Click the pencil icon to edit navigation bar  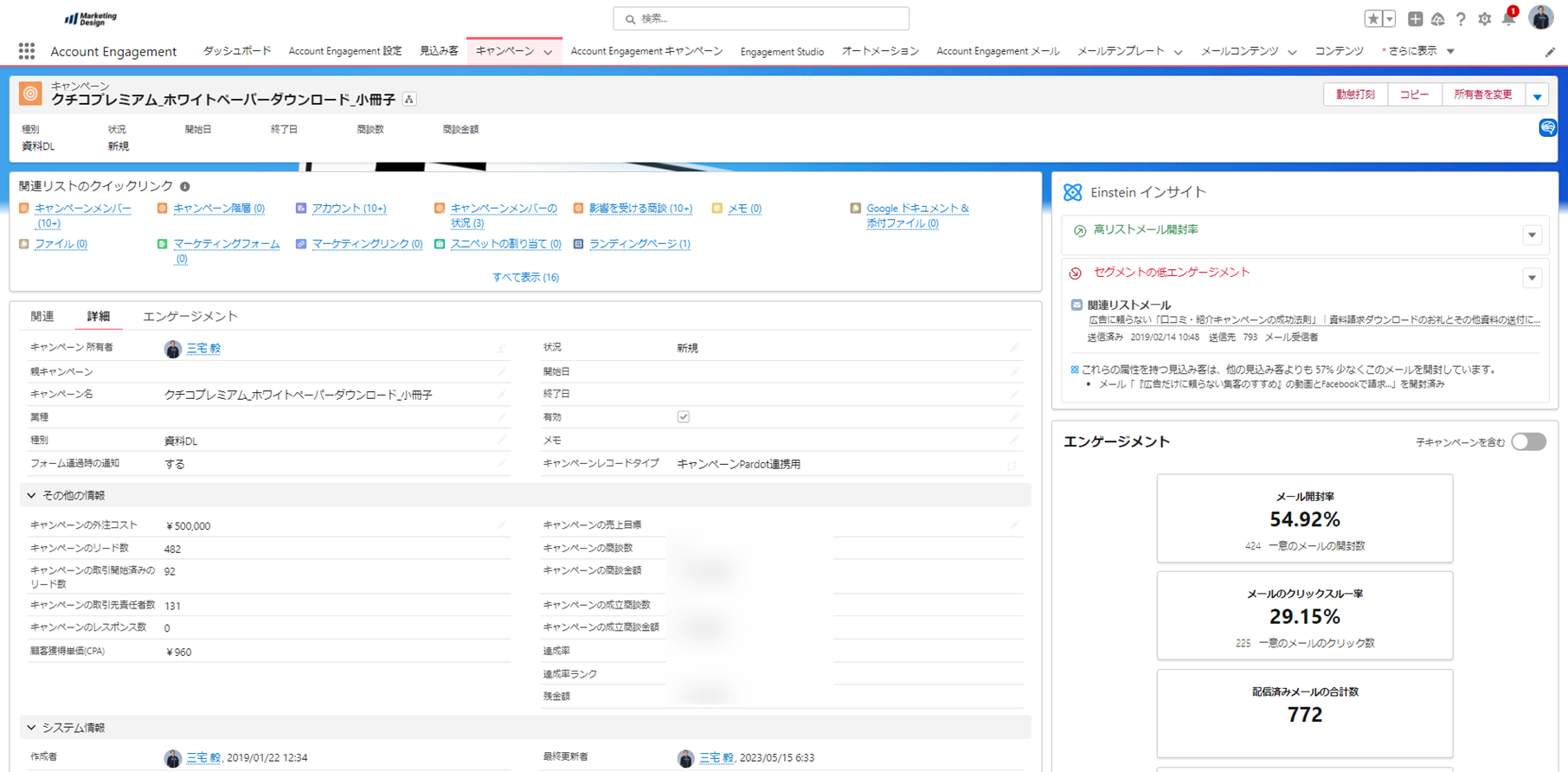coord(1550,53)
